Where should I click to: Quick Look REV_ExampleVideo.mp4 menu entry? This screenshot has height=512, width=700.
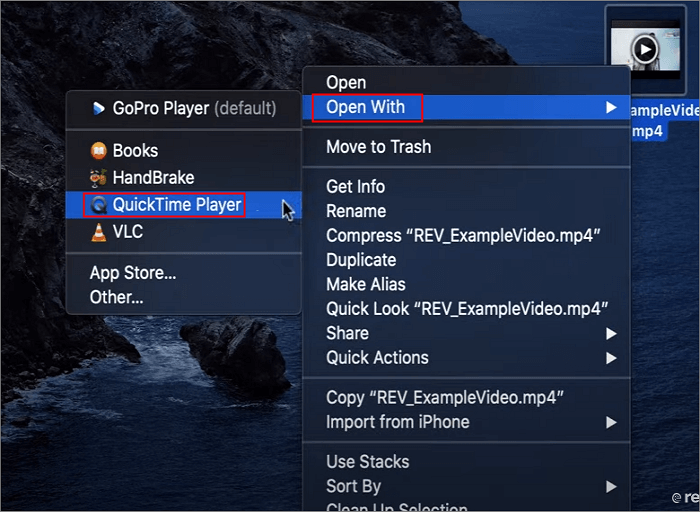pos(467,309)
